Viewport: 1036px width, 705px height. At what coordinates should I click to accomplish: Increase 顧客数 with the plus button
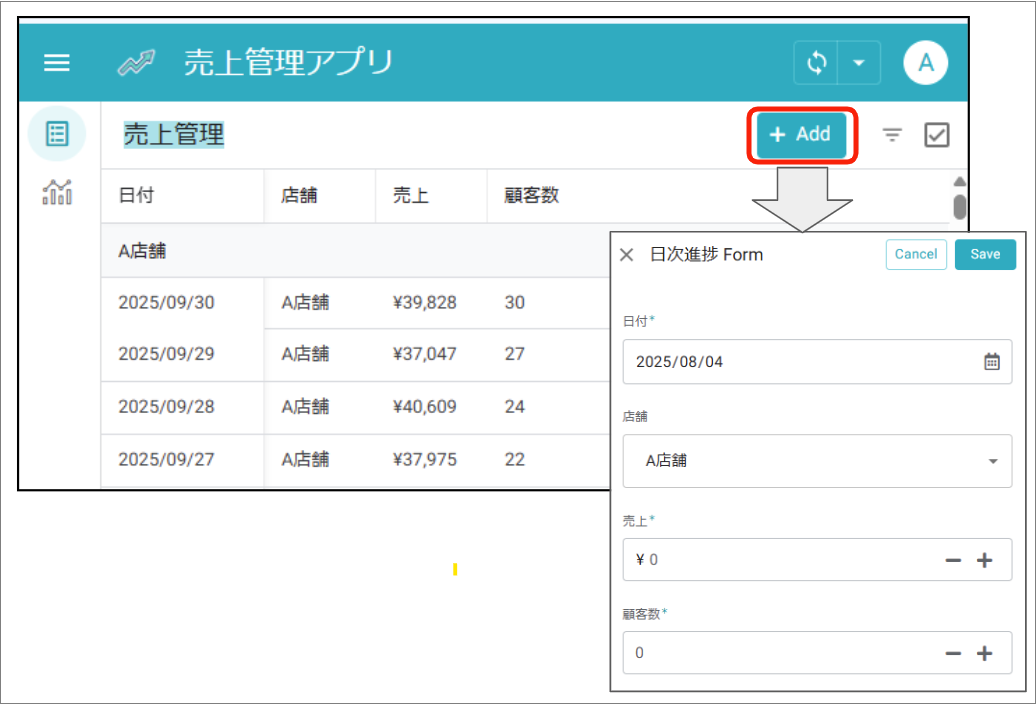click(x=984, y=653)
